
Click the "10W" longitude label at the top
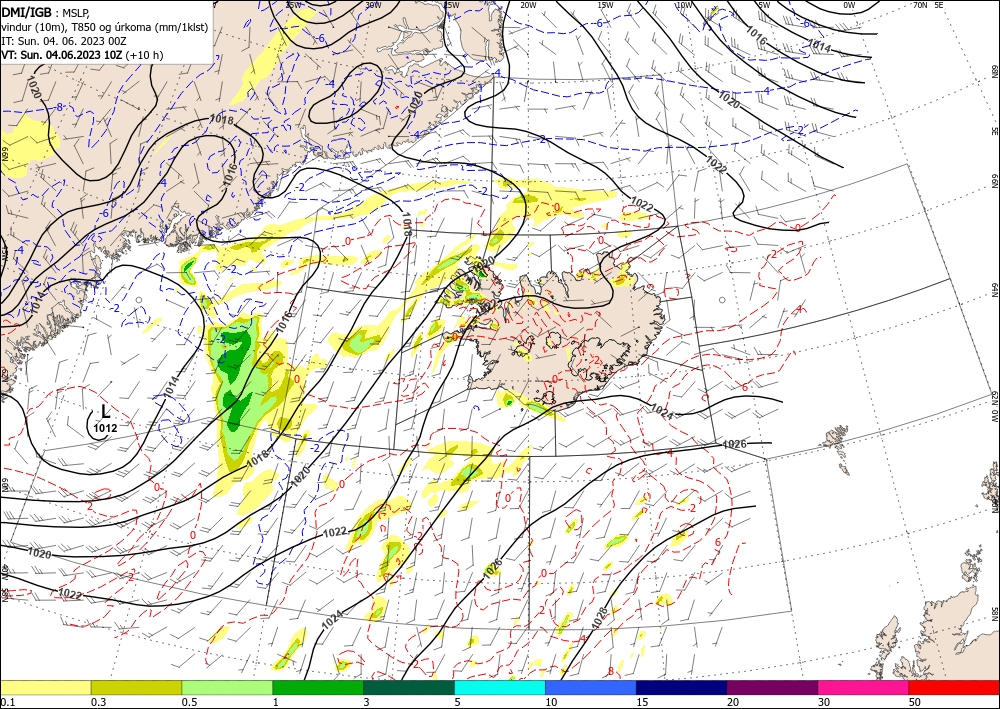[684, 5]
